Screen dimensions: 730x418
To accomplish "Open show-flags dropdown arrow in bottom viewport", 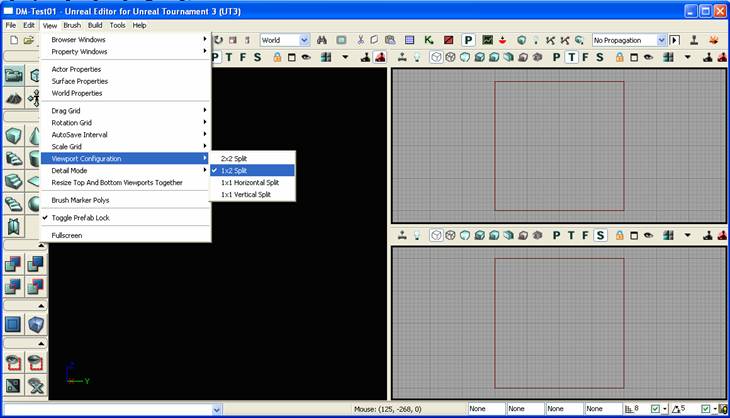I will click(x=688, y=236).
